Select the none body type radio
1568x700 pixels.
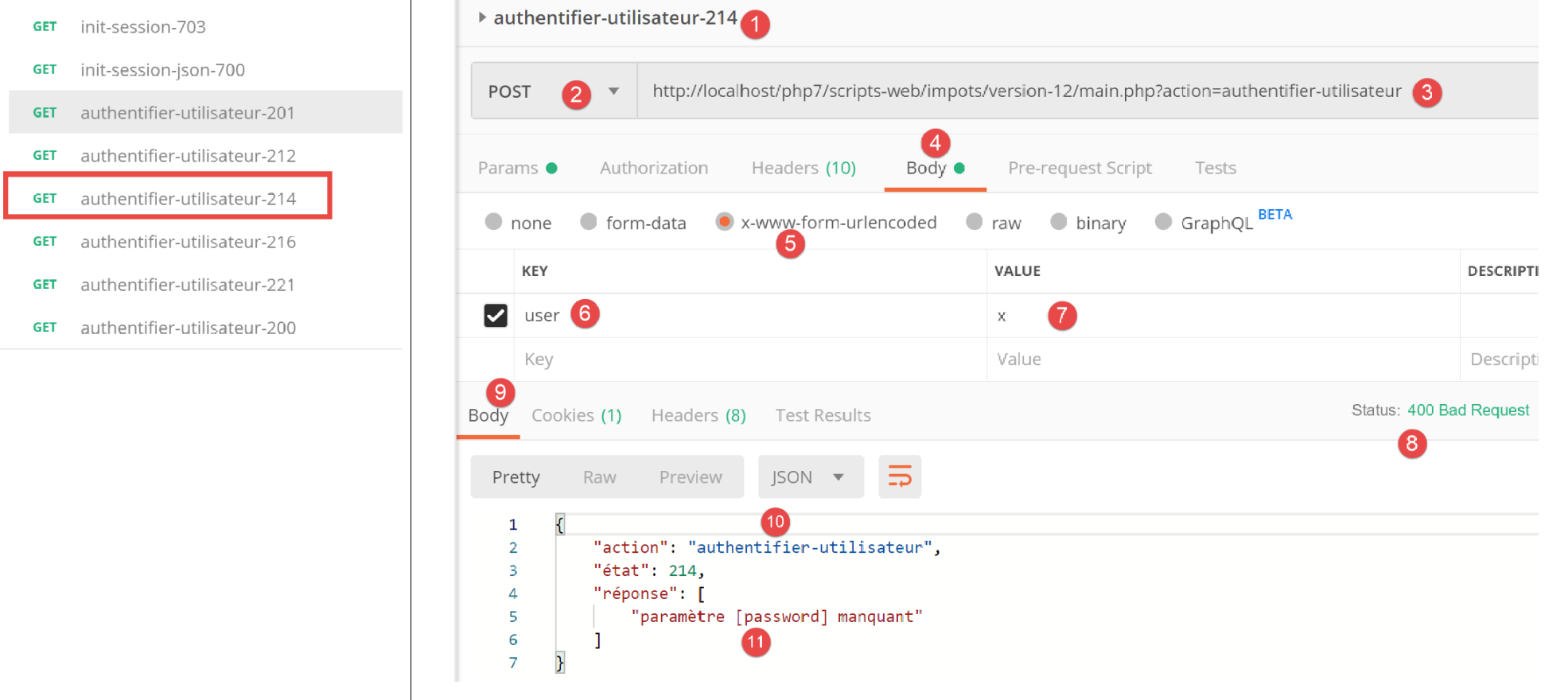tap(494, 222)
